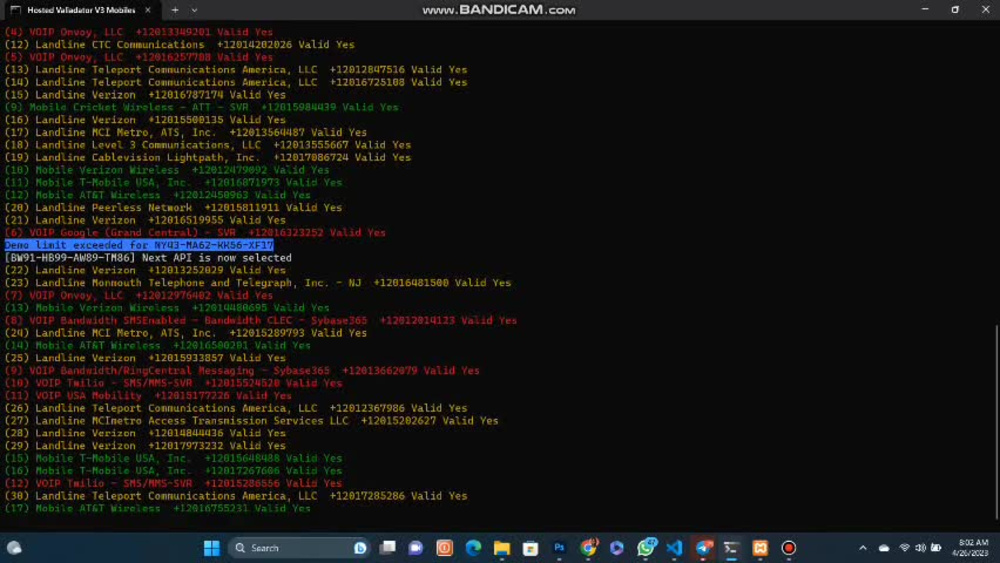Select the Terminal taskbar icon
This screenshot has height=563, width=1000.
(x=732, y=548)
